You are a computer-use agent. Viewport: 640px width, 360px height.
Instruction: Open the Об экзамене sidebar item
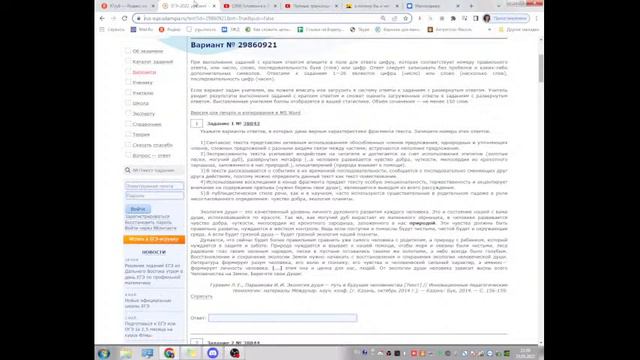click(x=147, y=51)
